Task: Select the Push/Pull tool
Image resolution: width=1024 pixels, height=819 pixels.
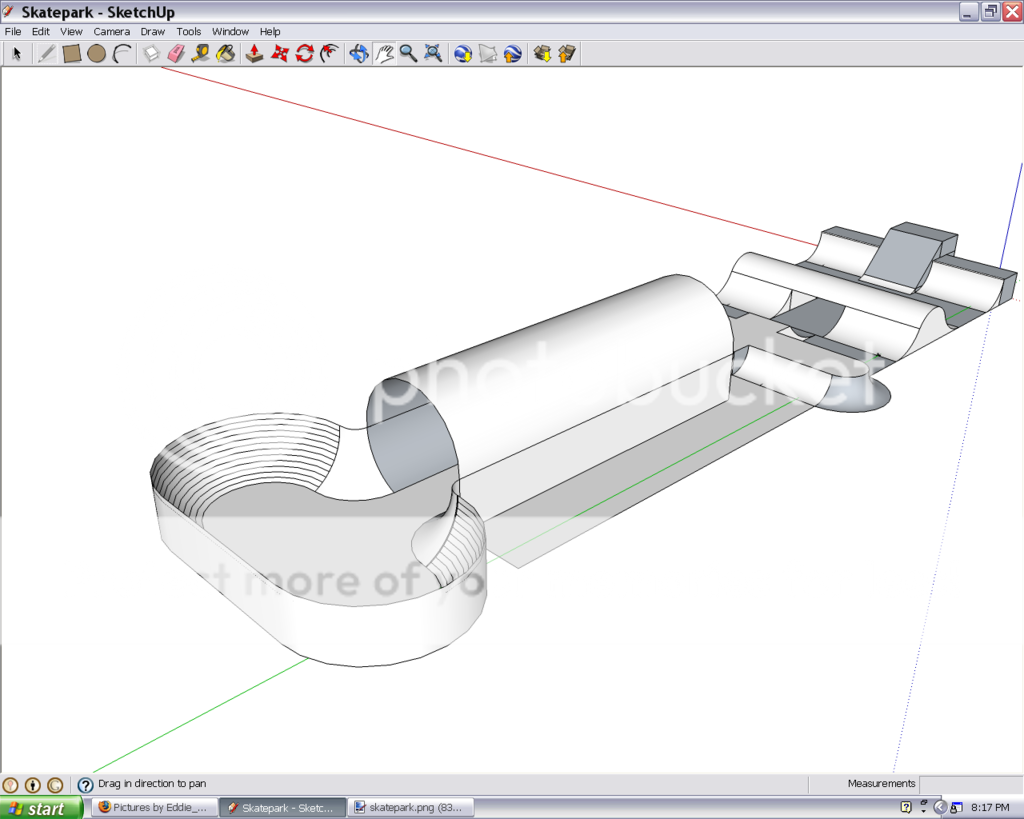Action: pyautogui.click(x=254, y=54)
